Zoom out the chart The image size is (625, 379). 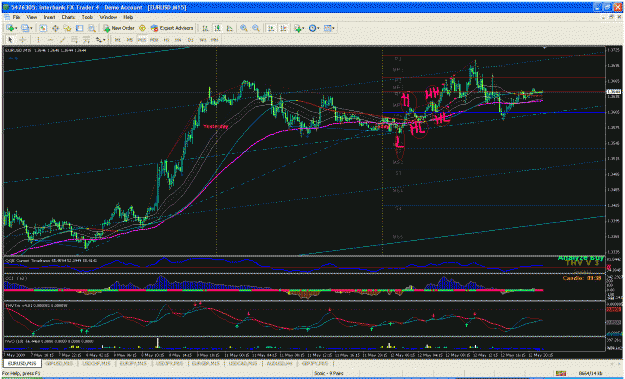(x=256, y=28)
